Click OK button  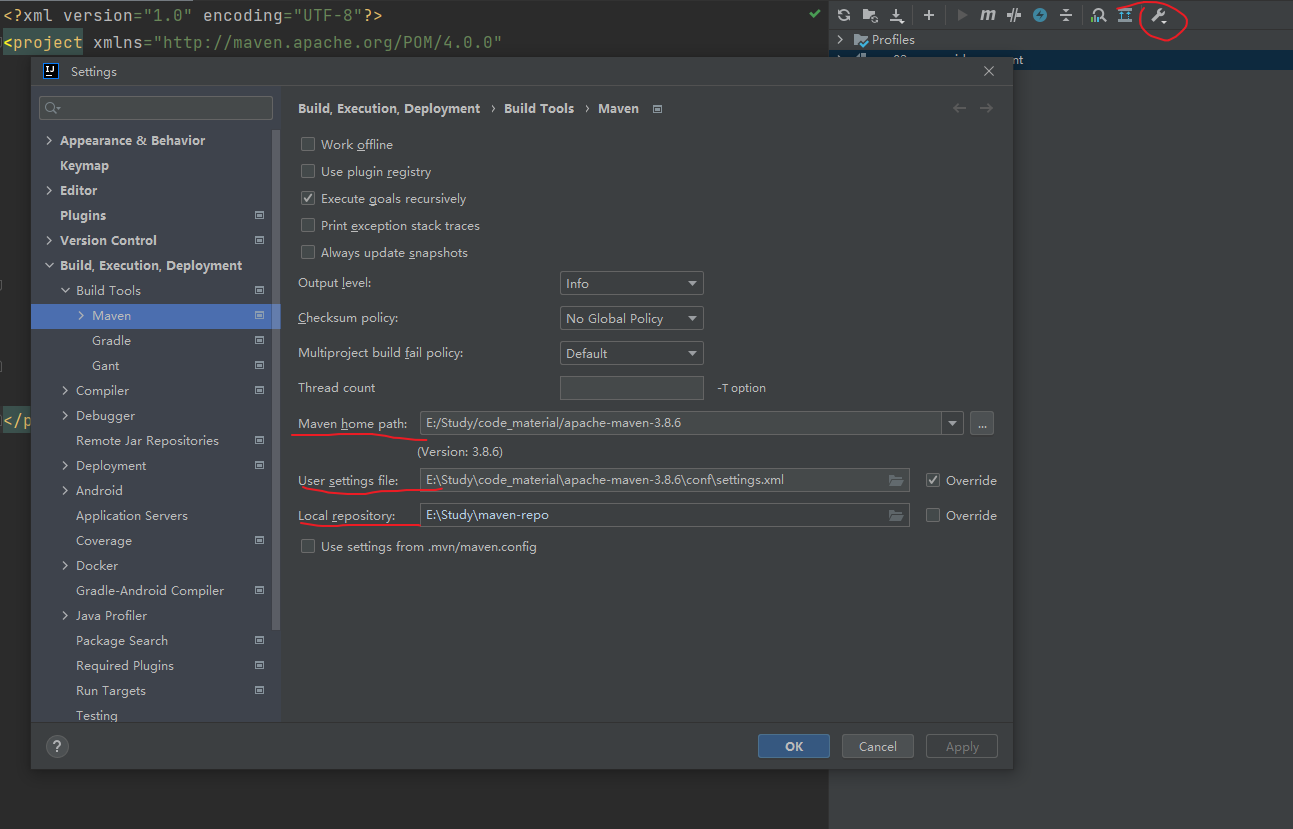coord(794,746)
